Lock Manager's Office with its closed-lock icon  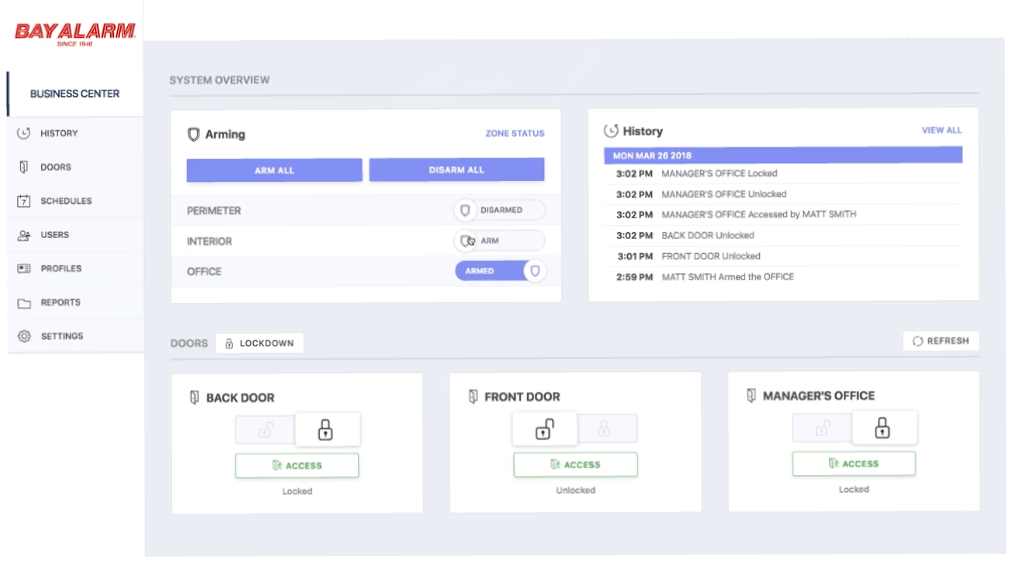pyautogui.click(x=884, y=428)
